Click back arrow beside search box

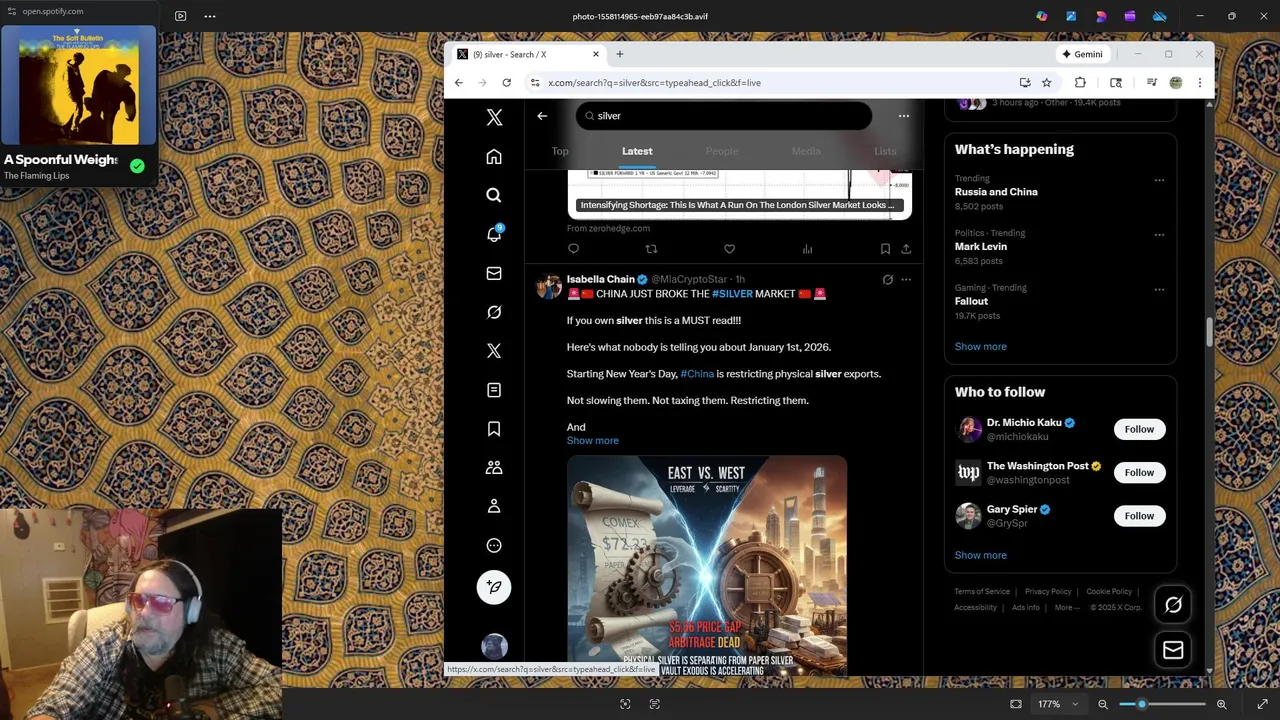point(542,116)
